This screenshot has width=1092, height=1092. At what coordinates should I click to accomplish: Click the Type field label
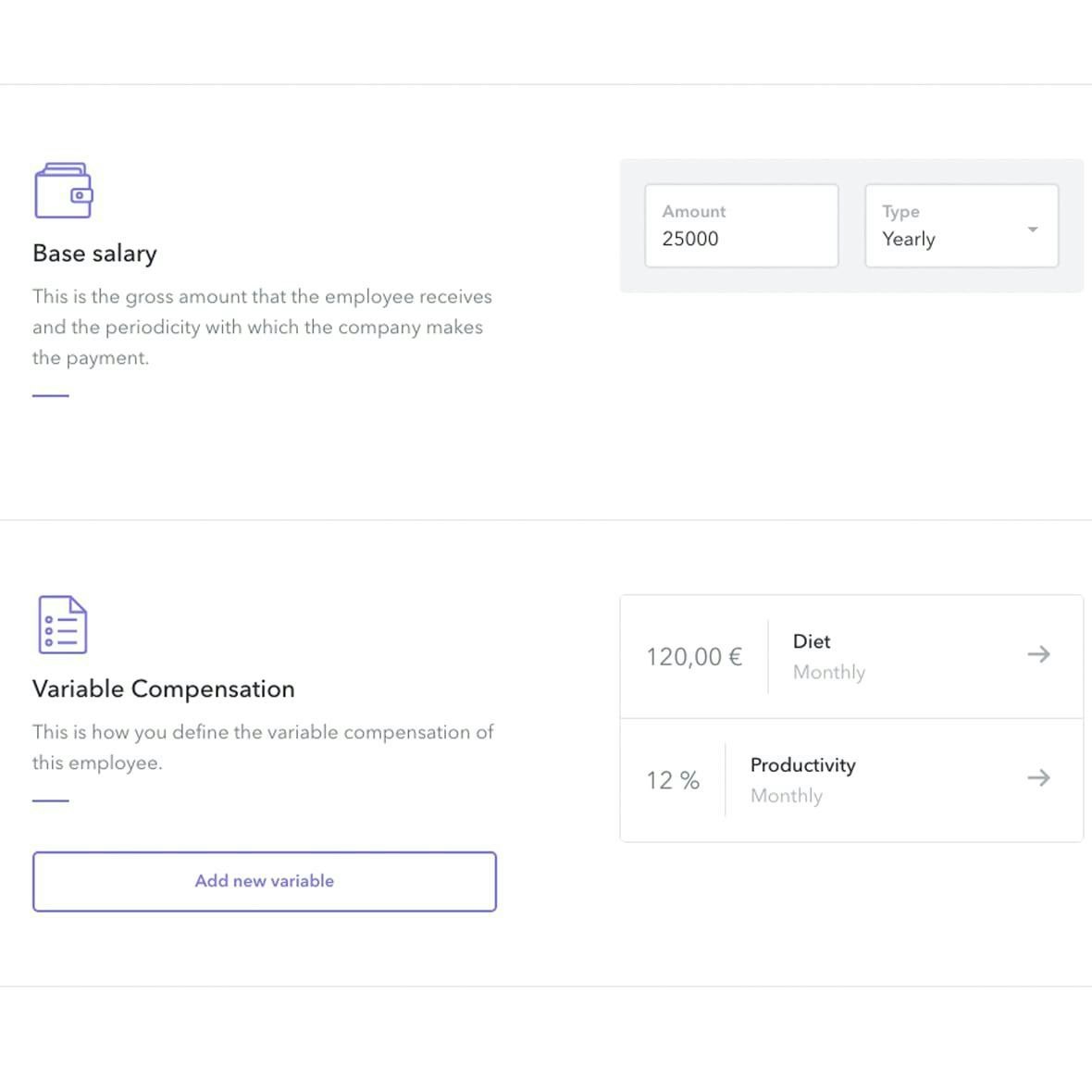(900, 211)
